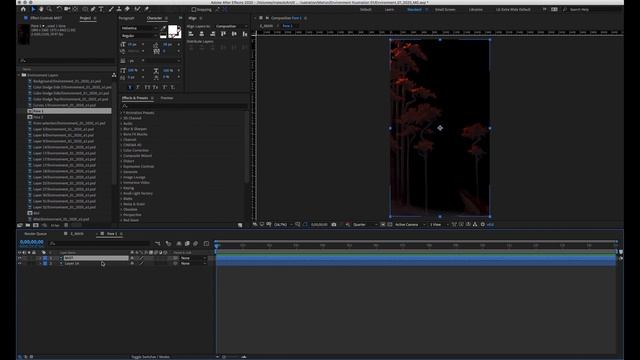The image size is (640, 360).
Task: Switch to the Project tab
Action: click(x=85, y=18)
